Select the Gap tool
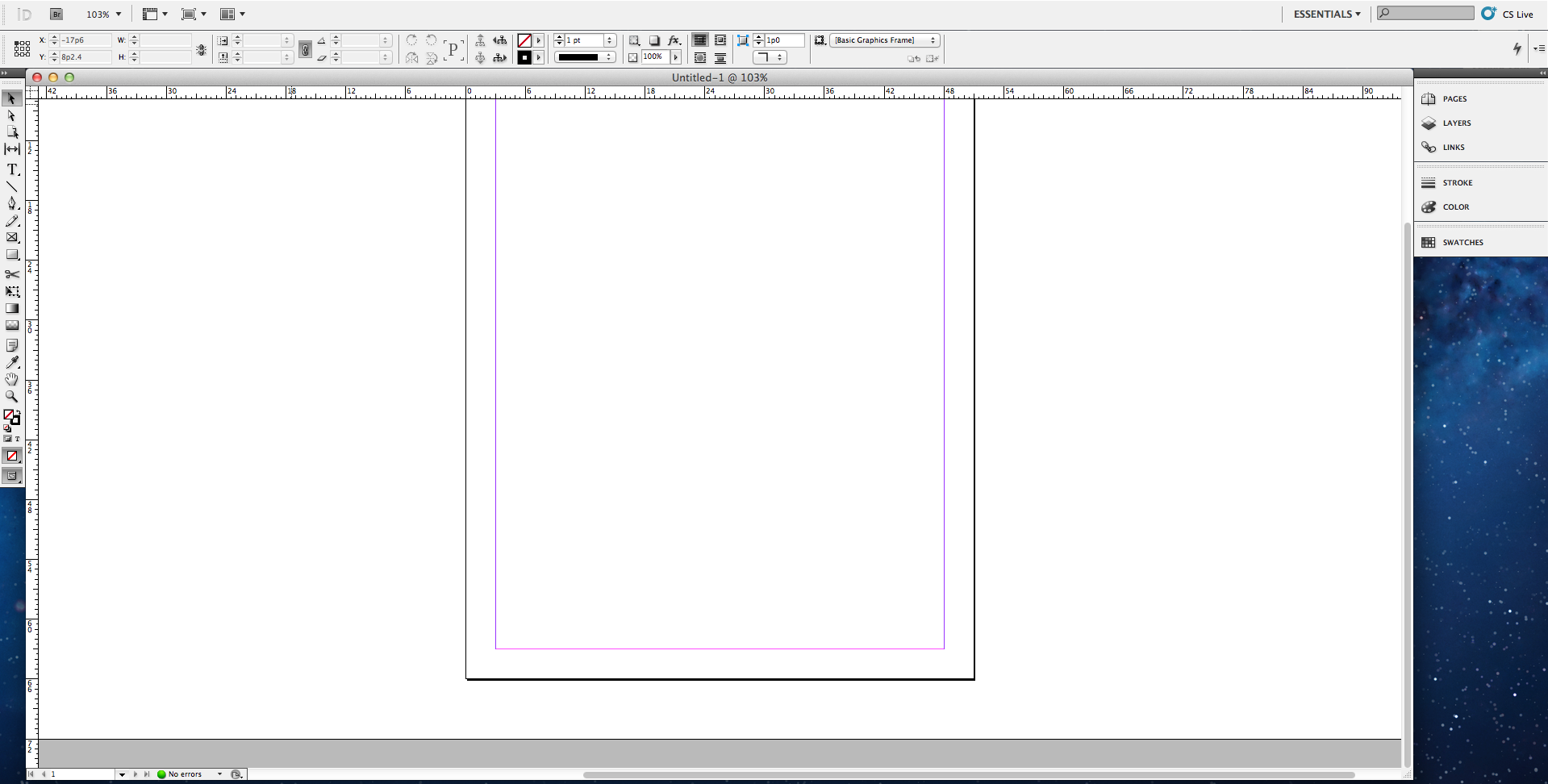1548x784 pixels. click(12, 149)
